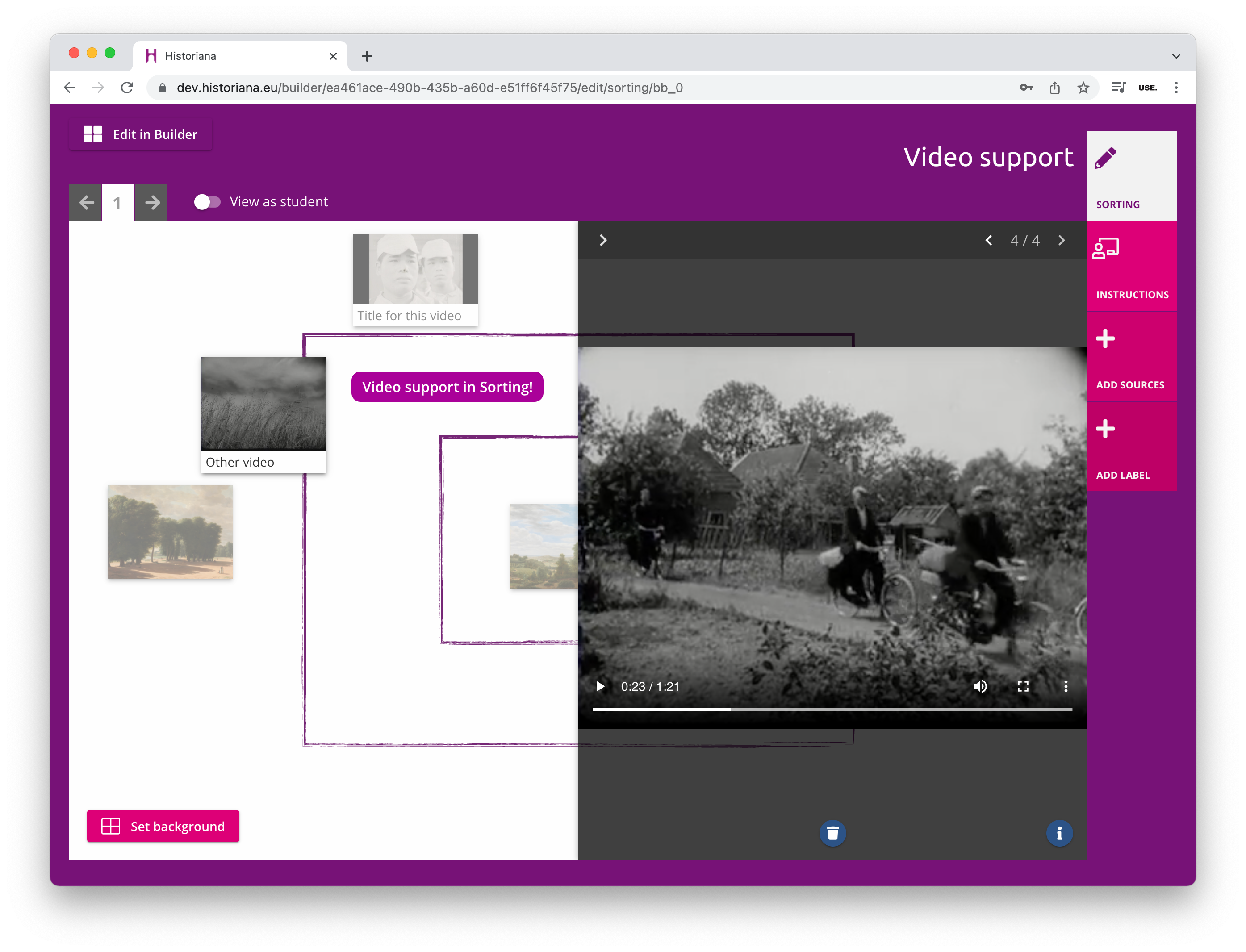Go to the previous source in the viewer
Screen dimensions: 1246x952
pos(989,240)
